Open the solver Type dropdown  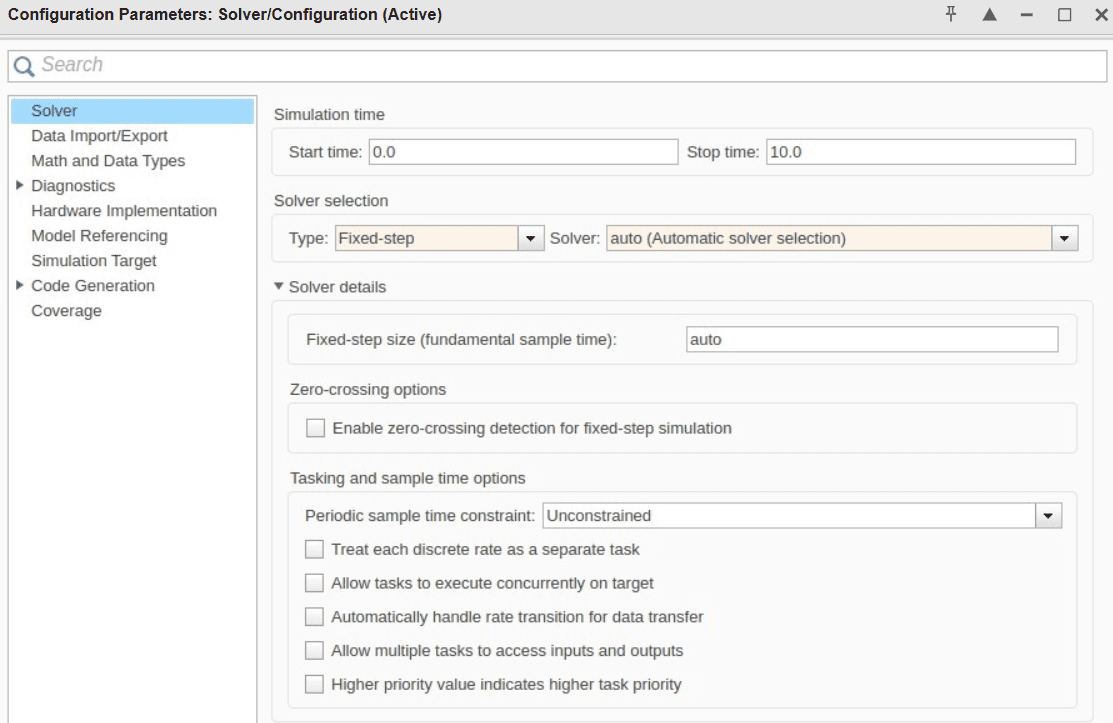[530, 239]
